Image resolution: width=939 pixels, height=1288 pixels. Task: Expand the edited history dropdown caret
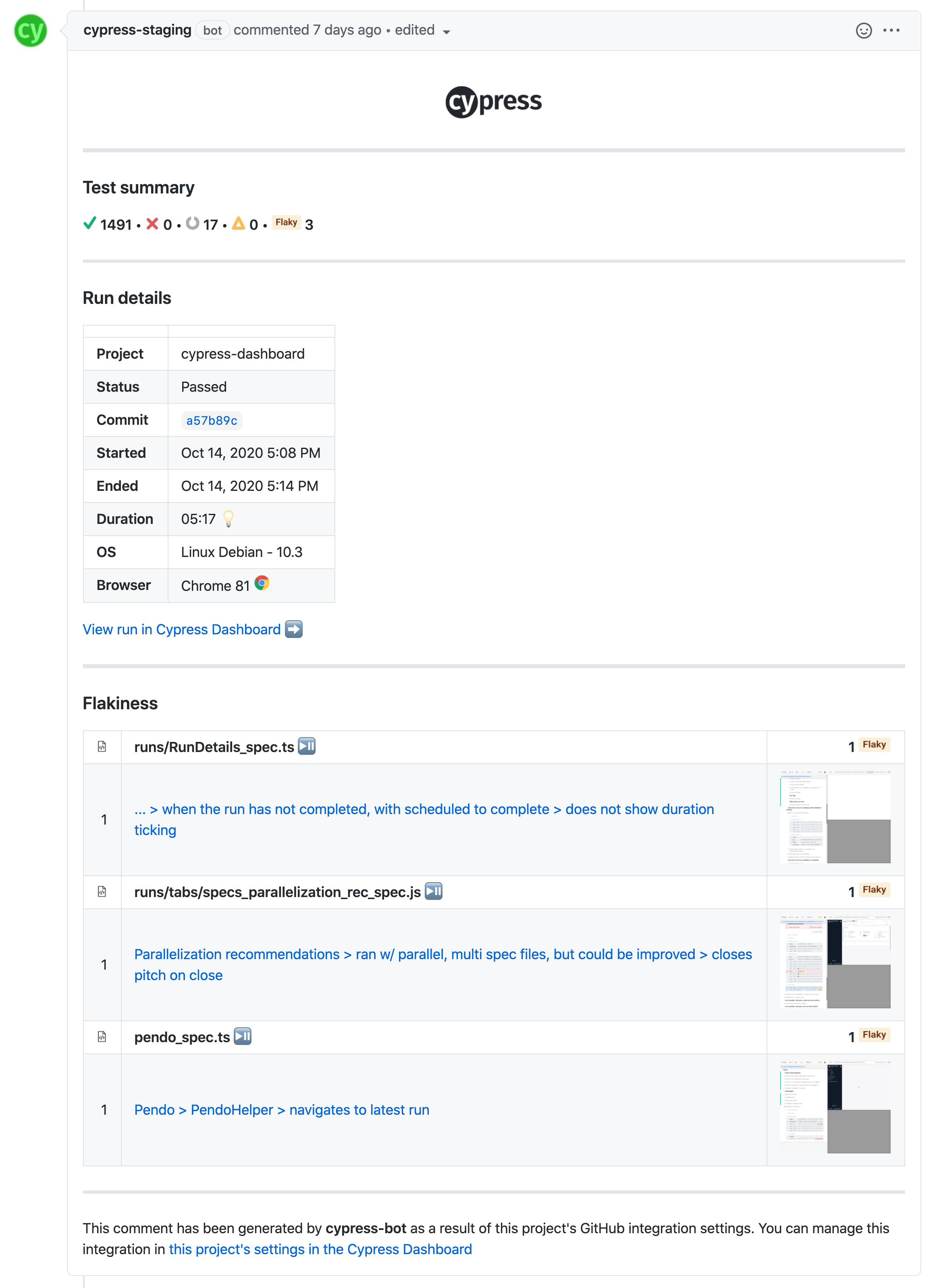tap(447, 32)
